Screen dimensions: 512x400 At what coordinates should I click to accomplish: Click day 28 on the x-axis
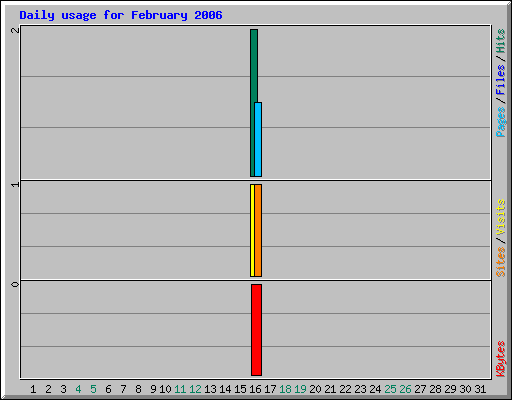coord(435,389)
